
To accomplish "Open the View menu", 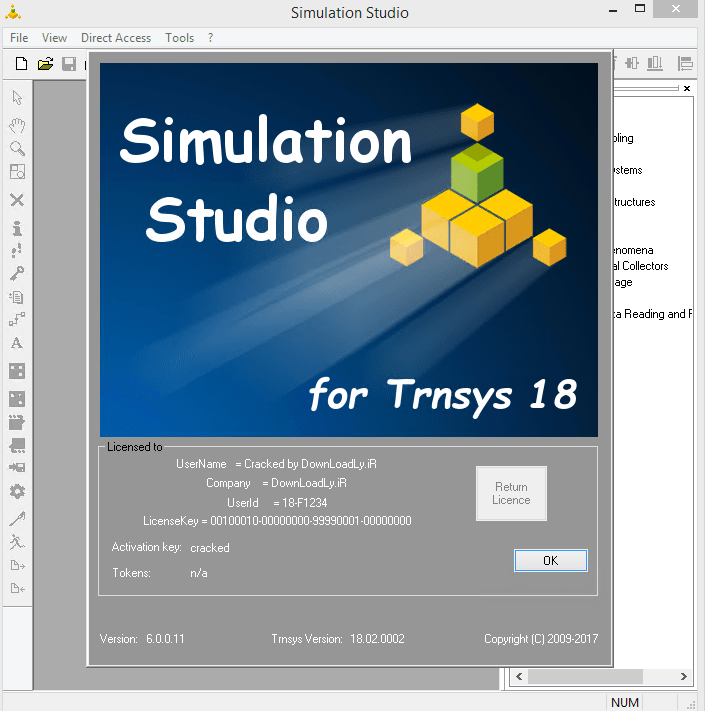I will [x=54, y=38].
